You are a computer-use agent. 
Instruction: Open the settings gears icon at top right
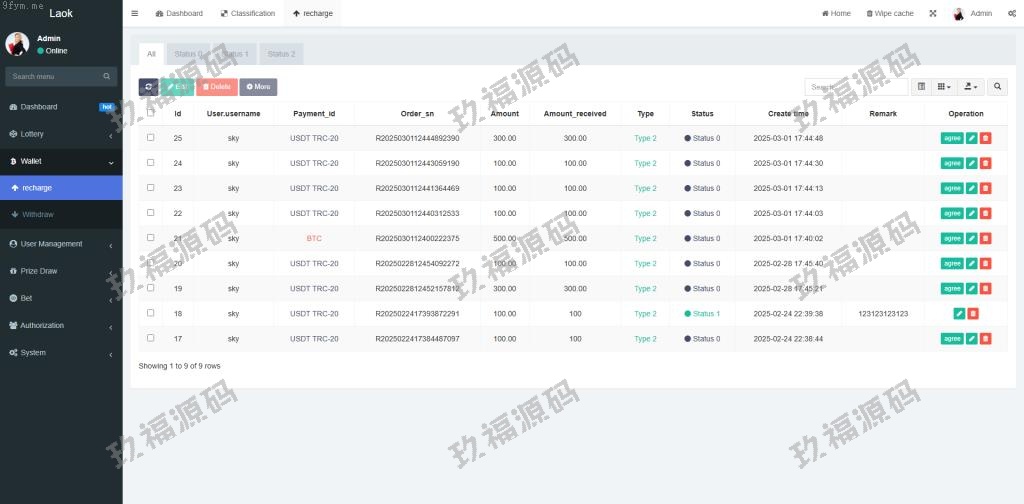pyautogui.click(x=1012, y=14)
